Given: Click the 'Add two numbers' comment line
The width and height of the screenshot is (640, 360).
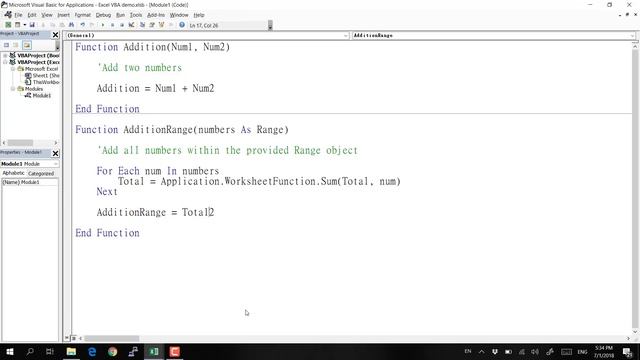Looking at the screenshot, I should pyautogui.click(x=139, y=68).
